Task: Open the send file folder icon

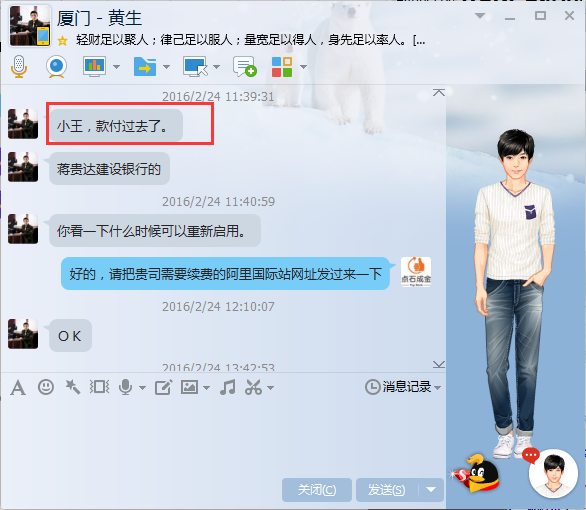Action: click(145, 67)
